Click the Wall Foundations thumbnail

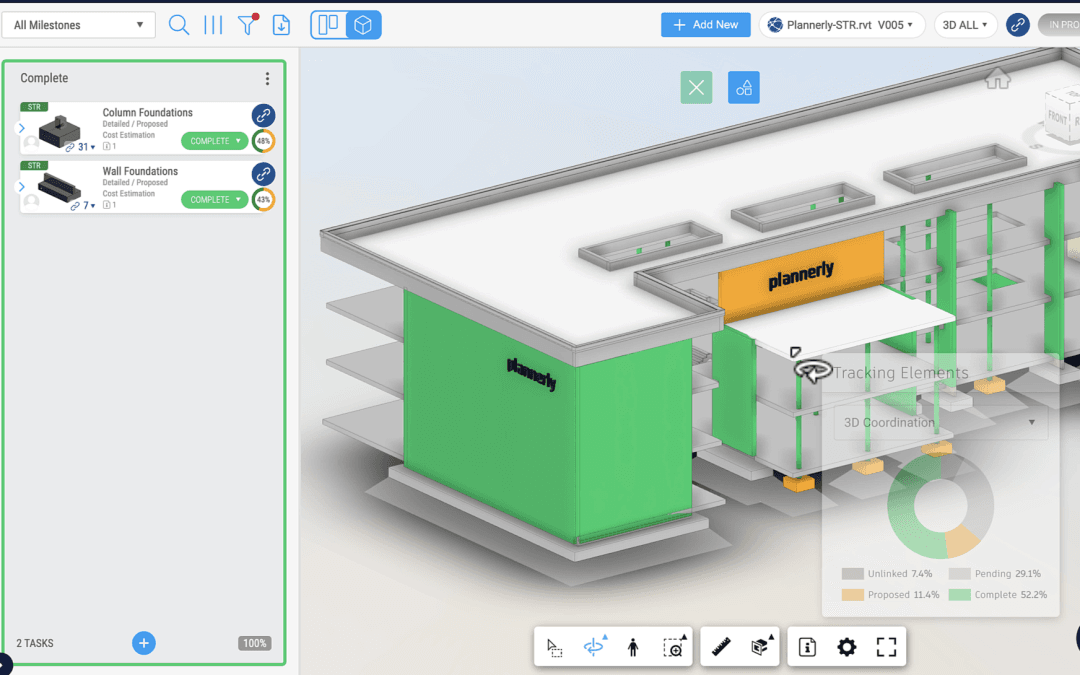(x=59, y=187)
